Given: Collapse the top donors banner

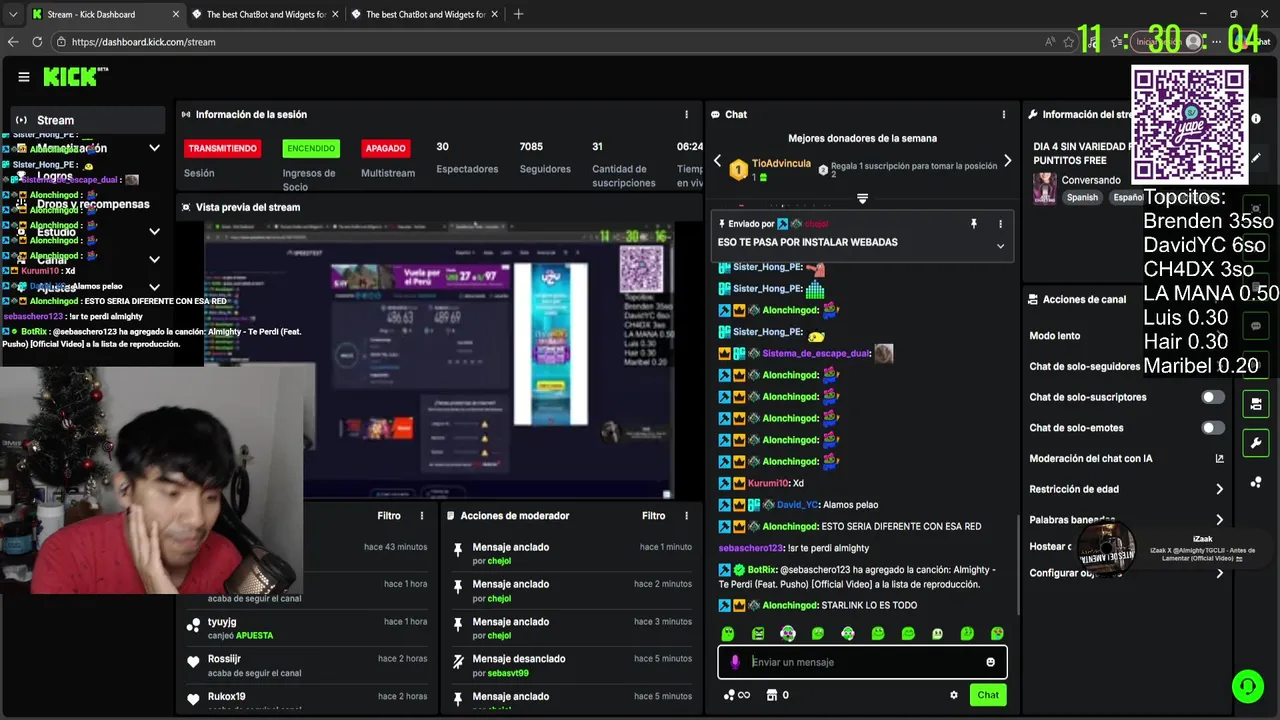Looking at the screenshot, I should [862, 199].
